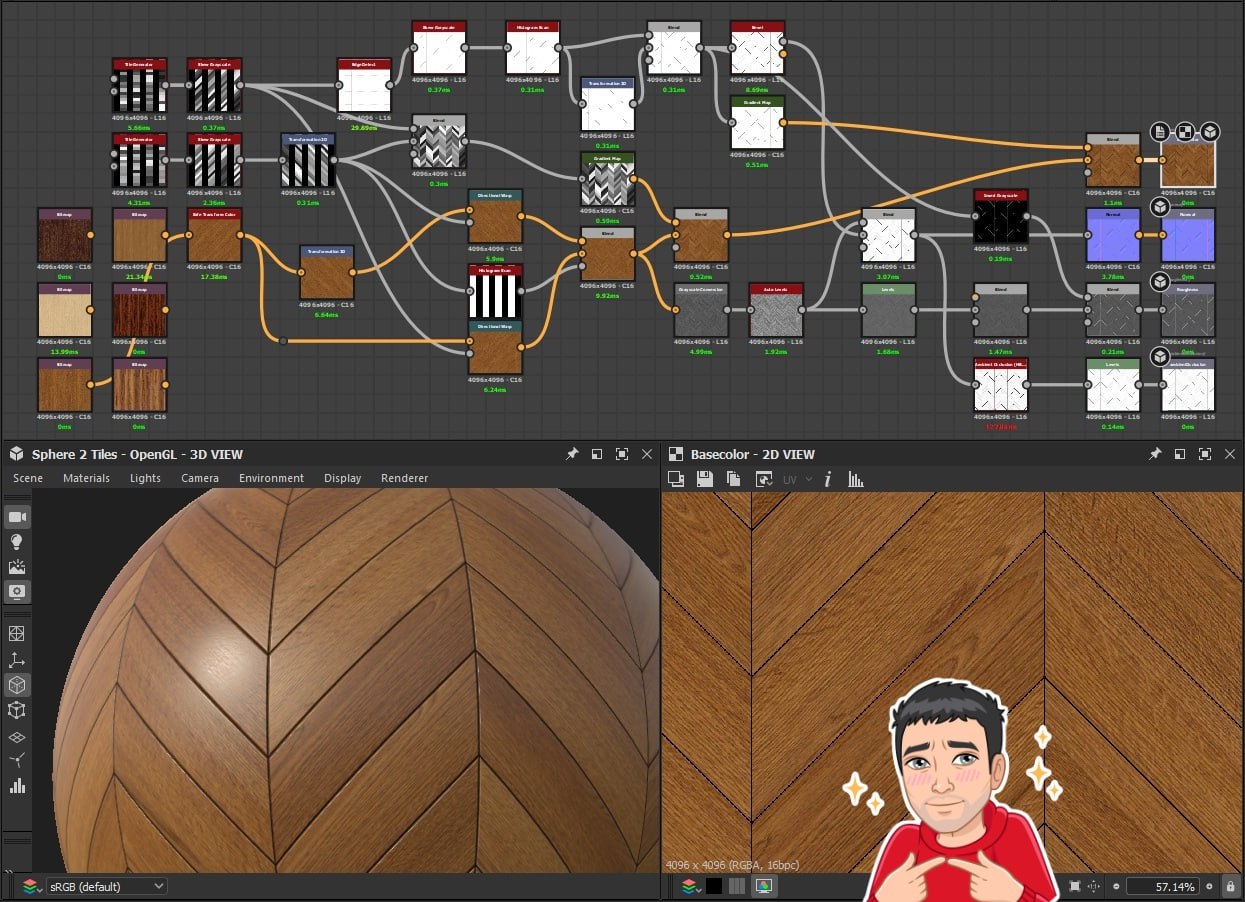The height and width of the screenshot is (902, 1245).
Task: Toggle the camera icon in the 3D view sidebar
Action: [17, 516]
